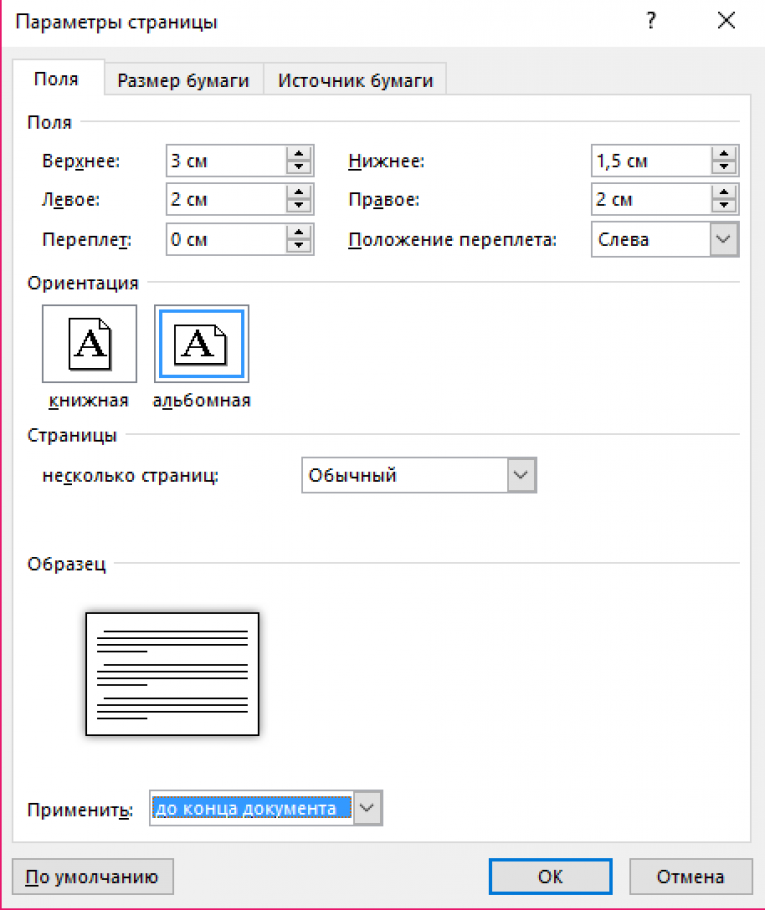Decrease the Правое margin with down arrow
Viewport: 765px width, 910px height.
click(x=724, y=205)
